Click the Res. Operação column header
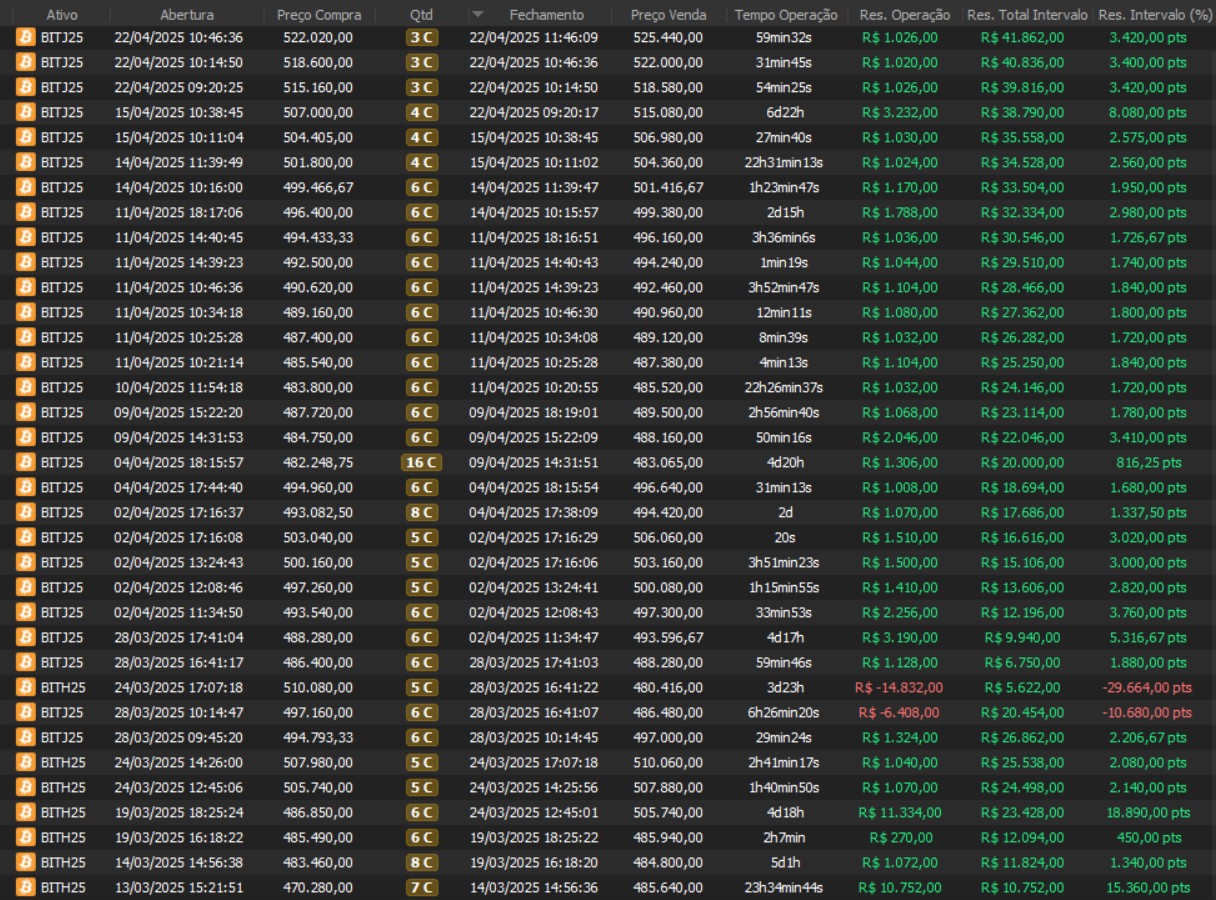 point(905,15)
